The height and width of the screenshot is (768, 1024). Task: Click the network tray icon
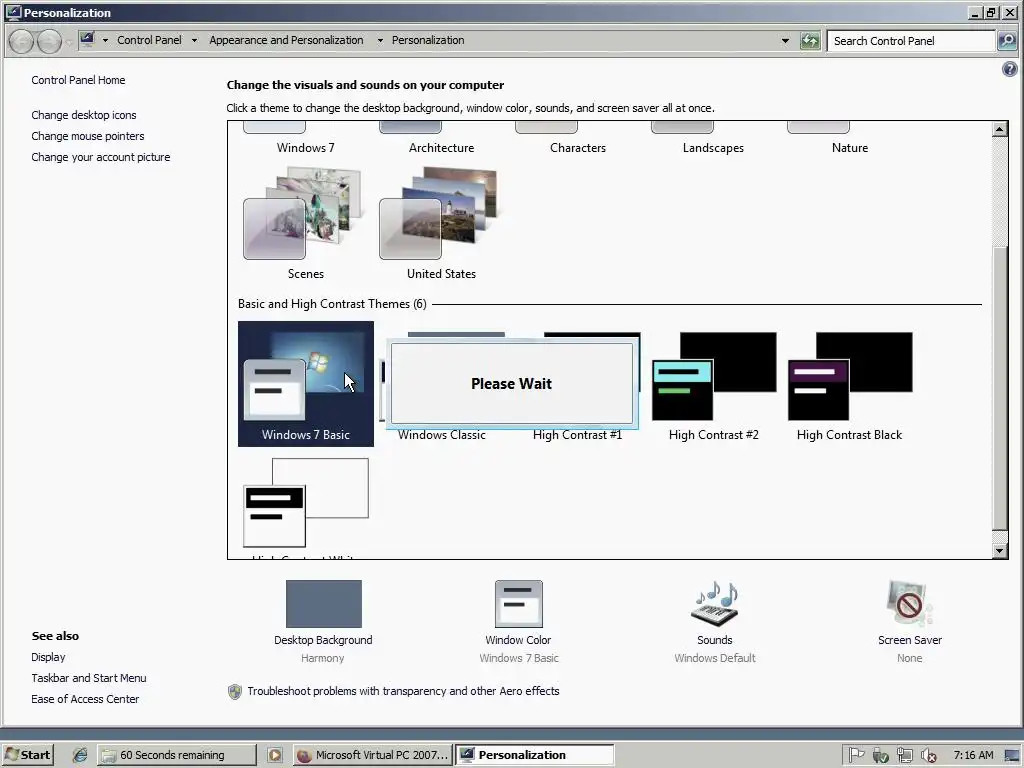(x=904, y=756)
